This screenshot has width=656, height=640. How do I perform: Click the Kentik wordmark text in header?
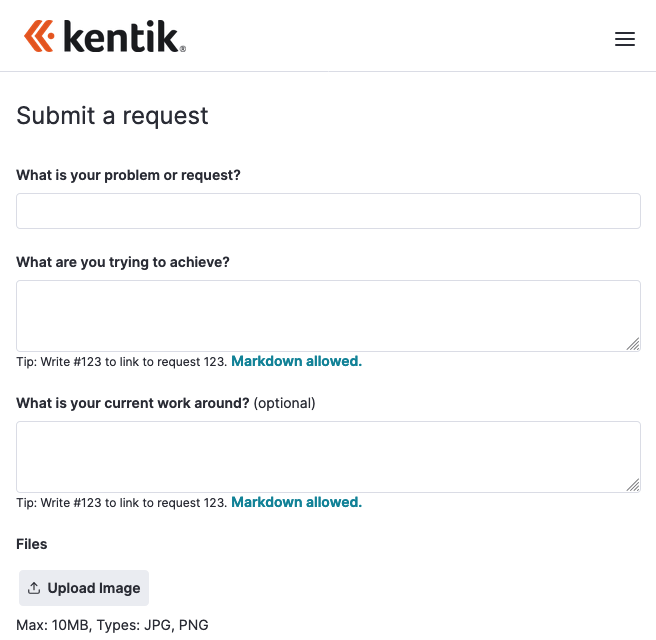click(x=123, y=38)
